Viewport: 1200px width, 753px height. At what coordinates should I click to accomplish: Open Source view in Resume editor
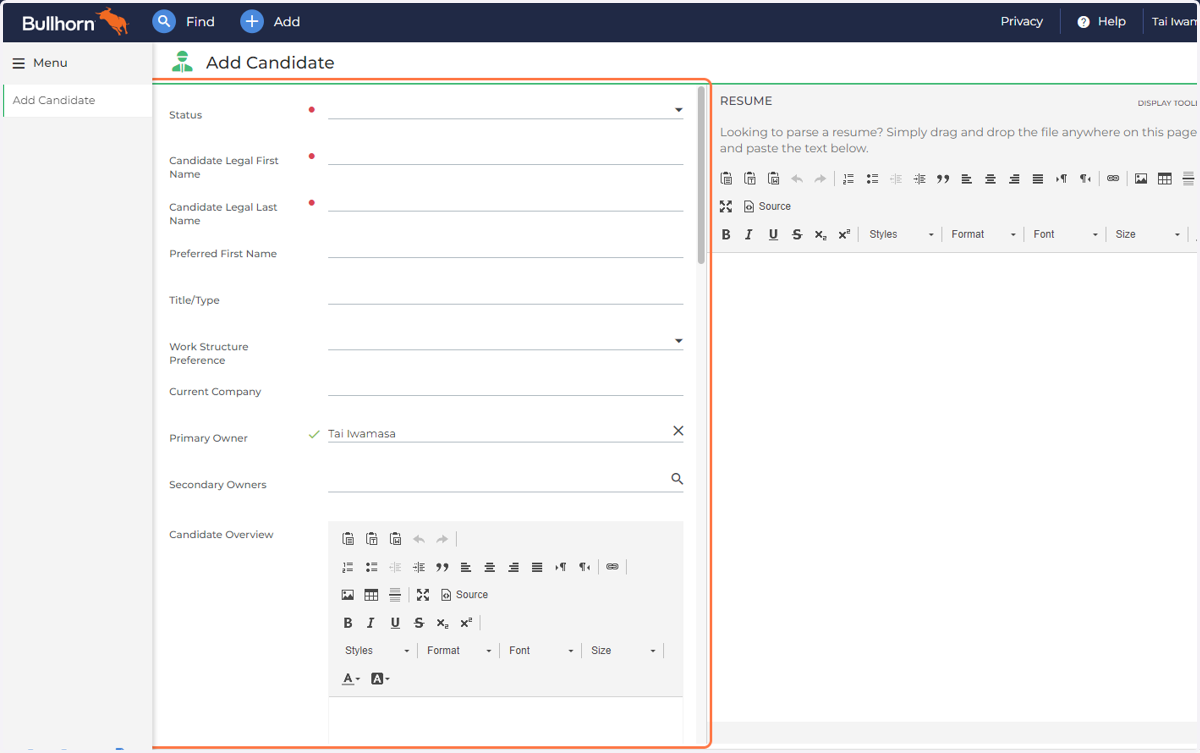(x=768, y=207)
